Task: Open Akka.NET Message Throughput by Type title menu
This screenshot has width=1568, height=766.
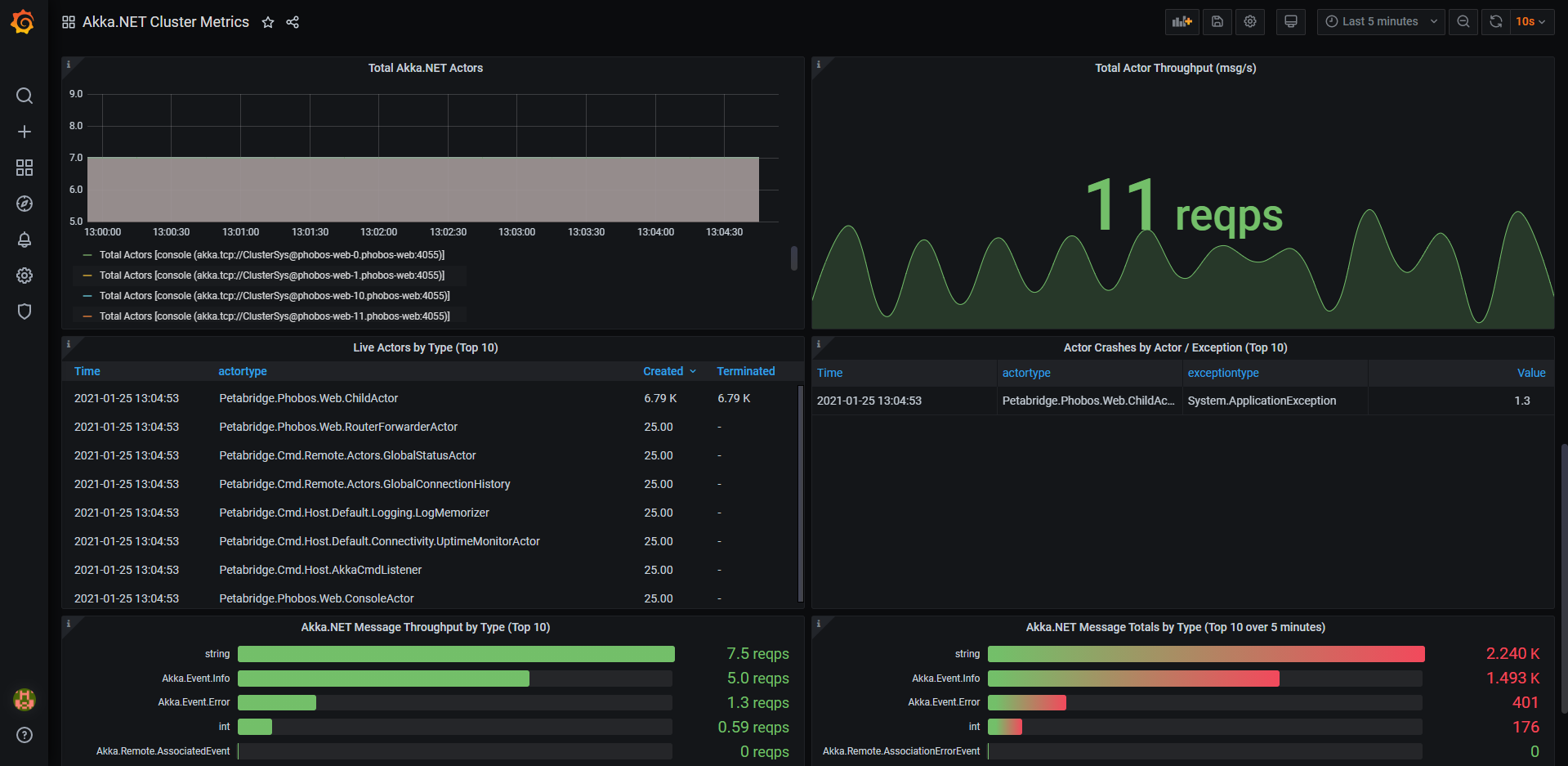Action: (x=425, y=627)
